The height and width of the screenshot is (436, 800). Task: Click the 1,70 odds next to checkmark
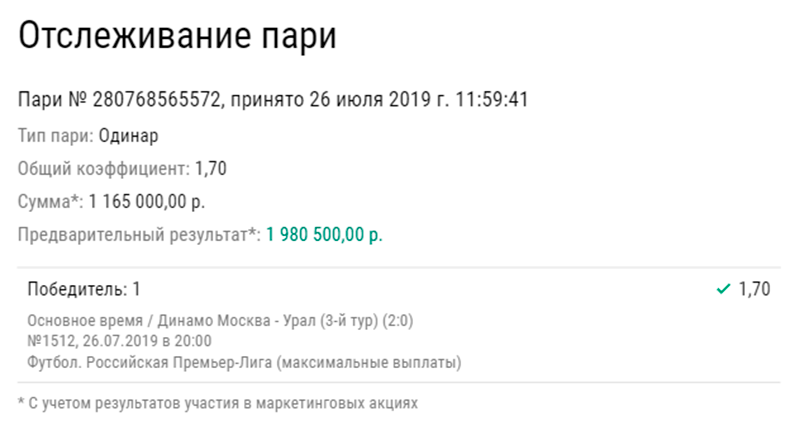point(754,290)
